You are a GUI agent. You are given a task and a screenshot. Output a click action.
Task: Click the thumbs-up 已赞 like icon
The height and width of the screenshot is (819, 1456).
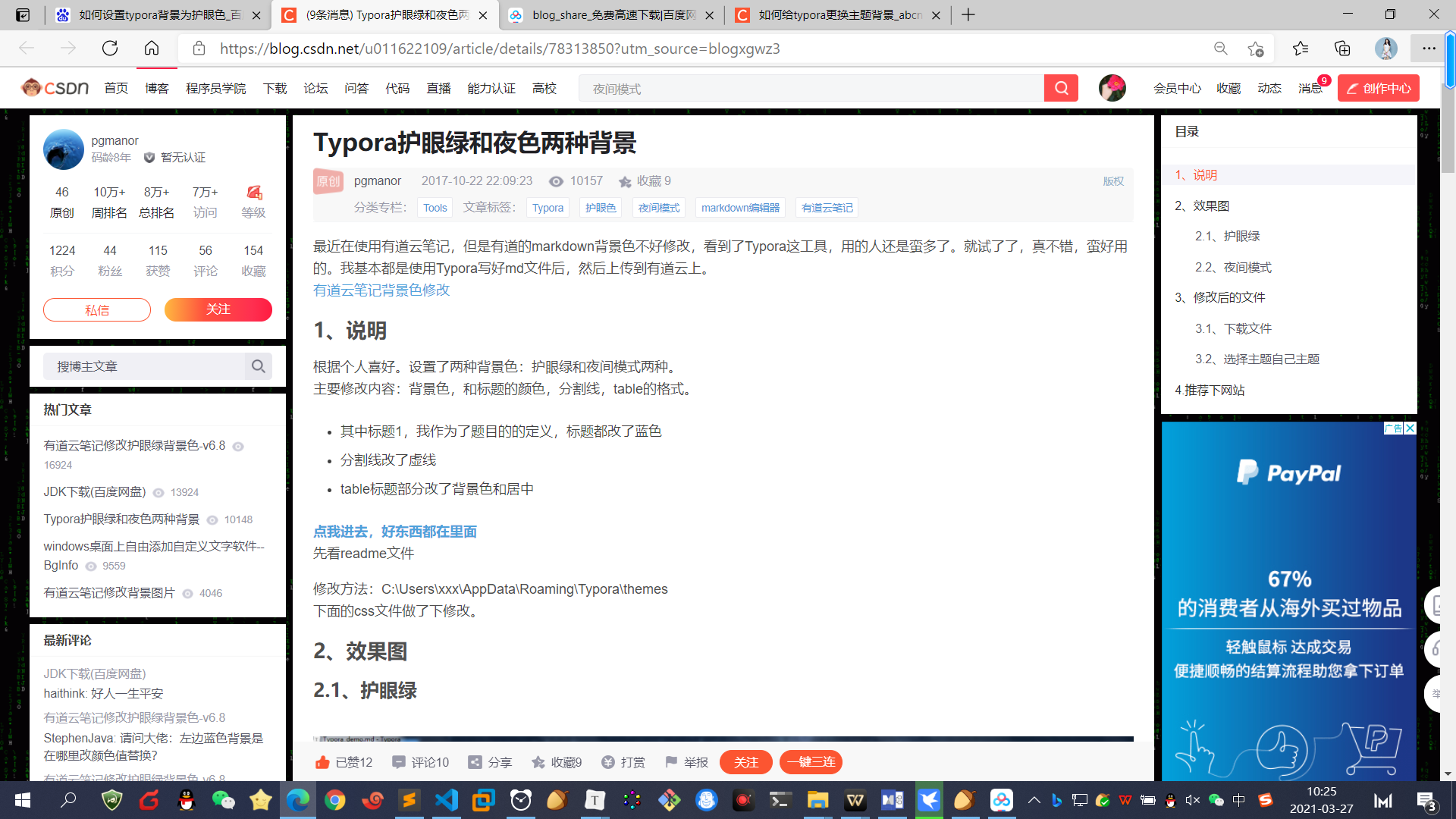pos(322,762)
